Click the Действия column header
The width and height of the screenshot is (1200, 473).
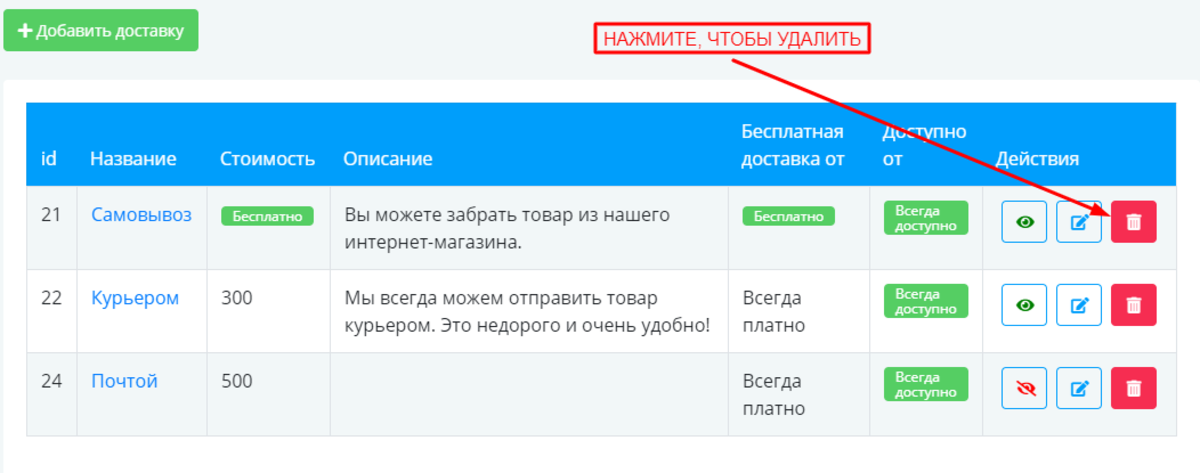(x=1037, y=159)
